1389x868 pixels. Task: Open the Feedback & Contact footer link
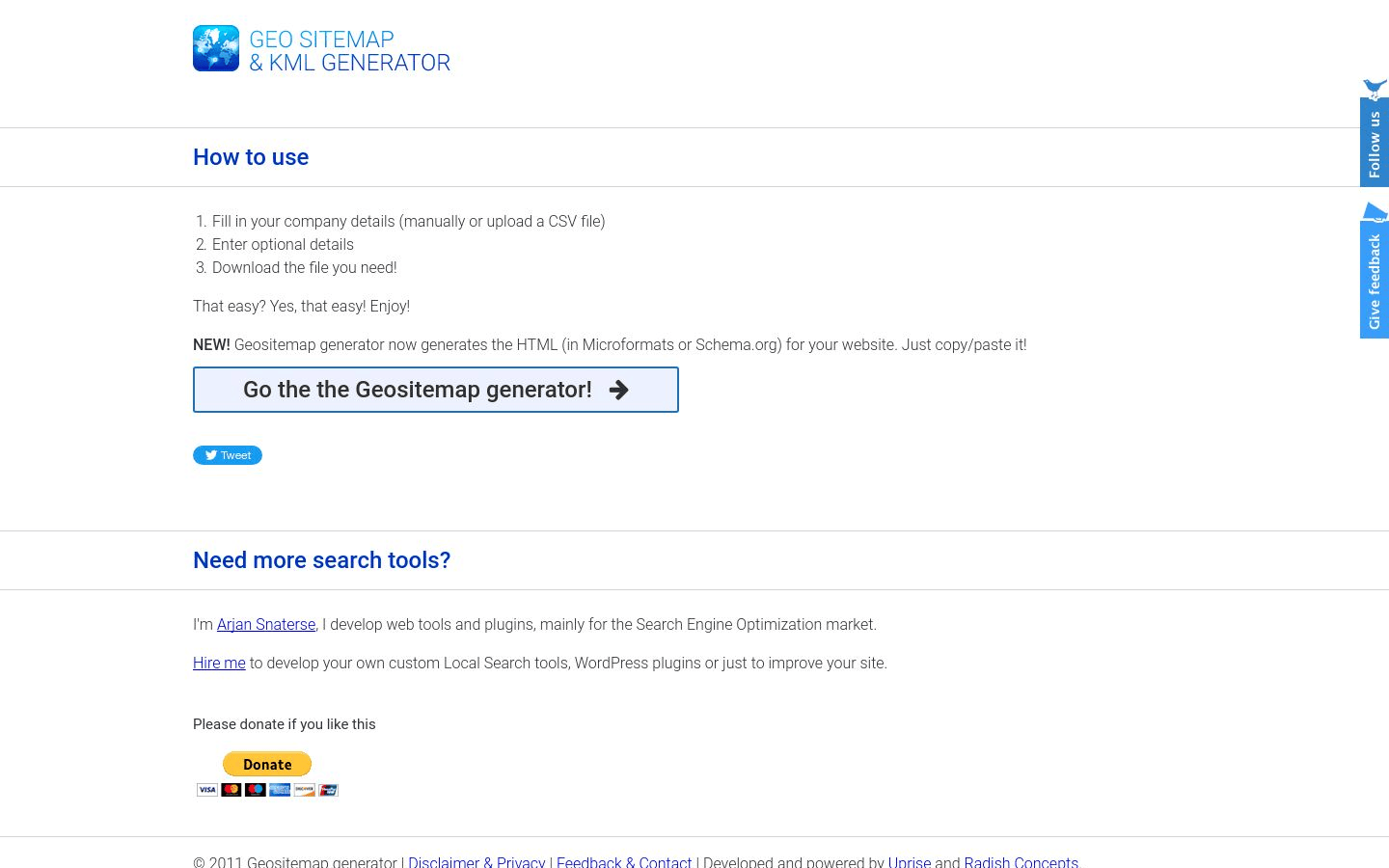point(624,861)
